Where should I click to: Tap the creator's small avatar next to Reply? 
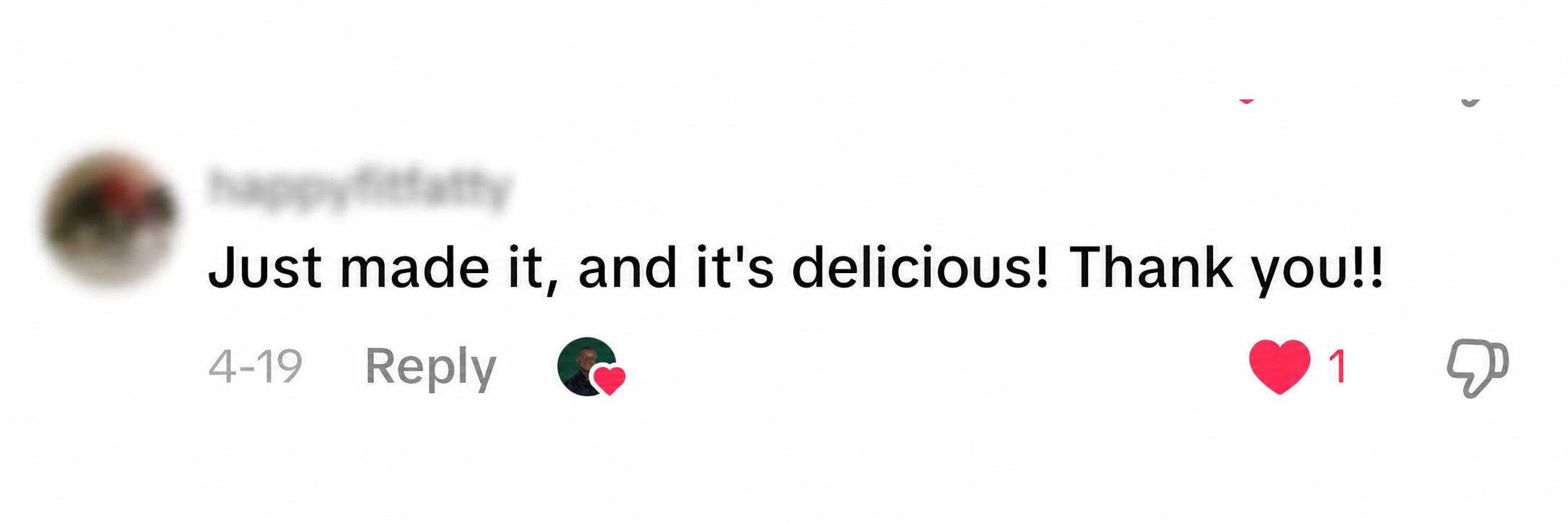click(587, 366)
